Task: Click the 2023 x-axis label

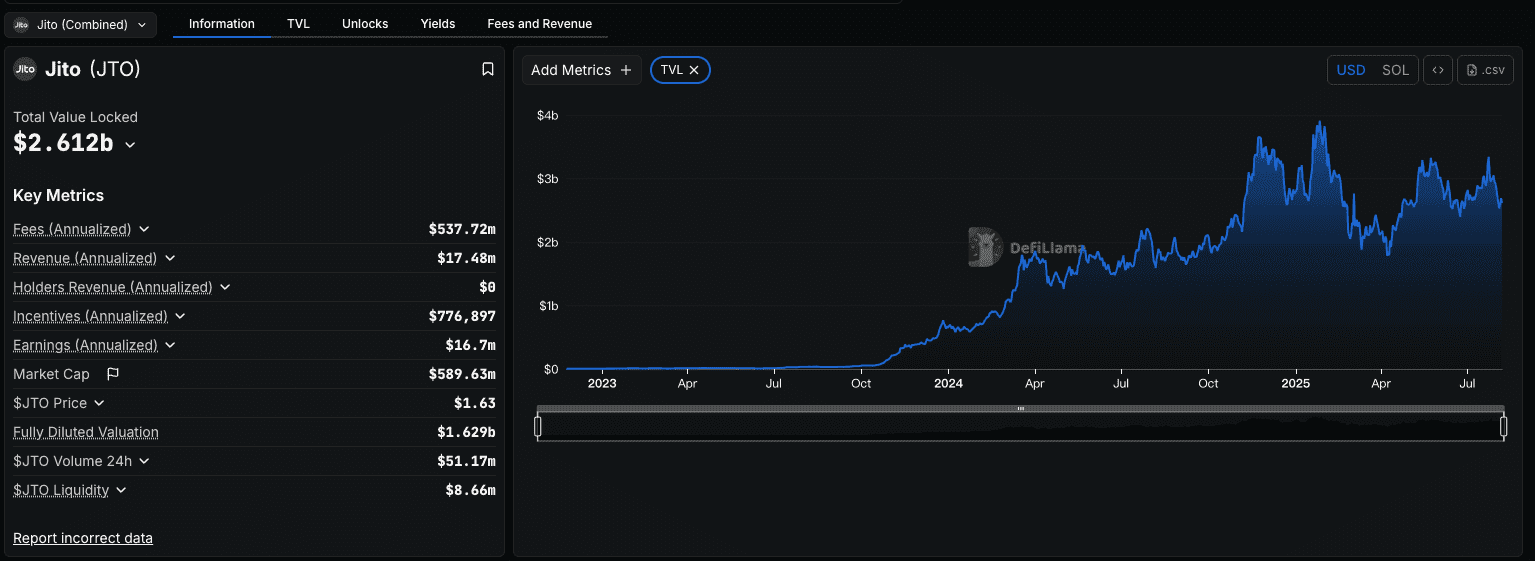Action: [x=602, y=383]
